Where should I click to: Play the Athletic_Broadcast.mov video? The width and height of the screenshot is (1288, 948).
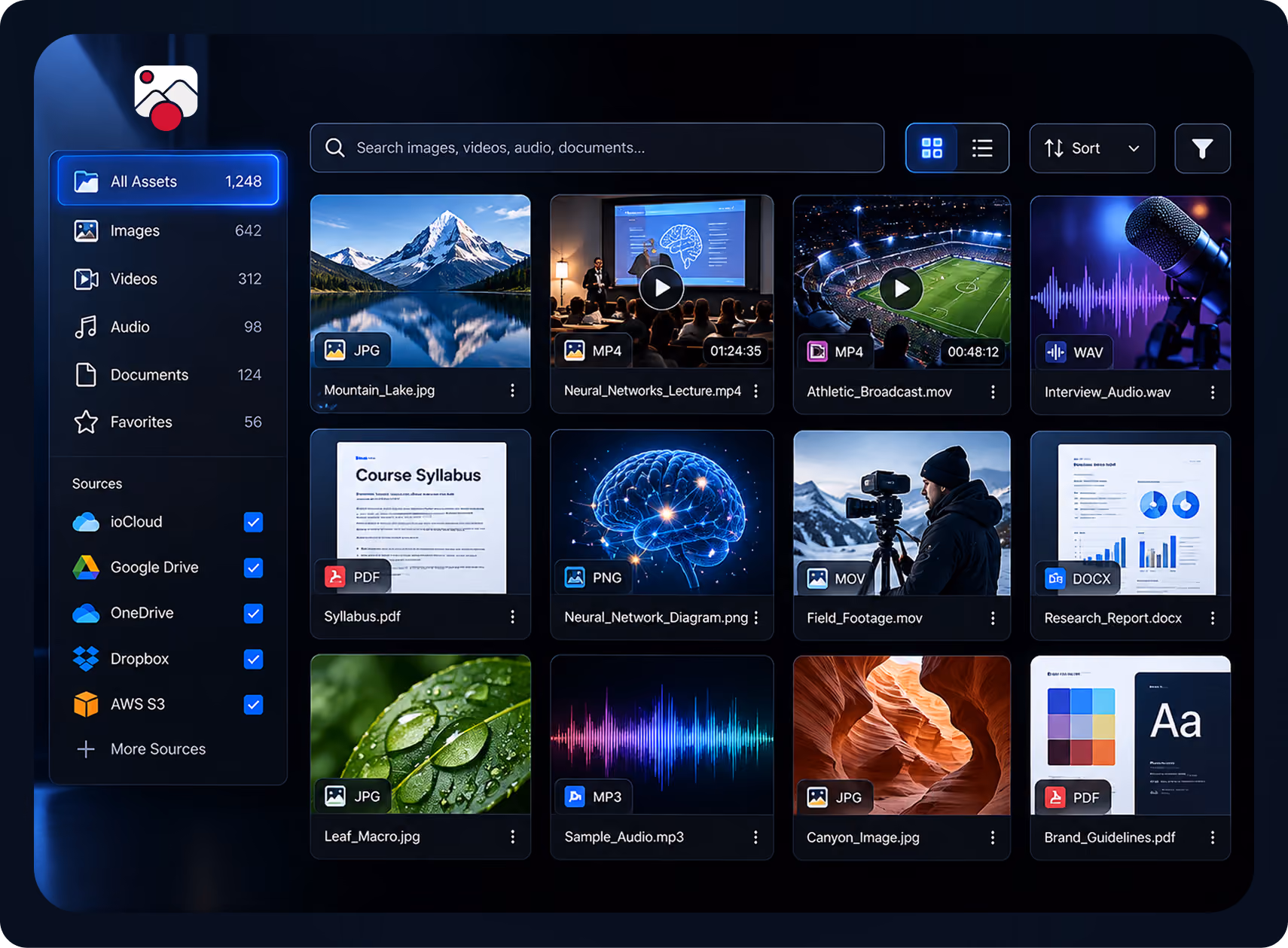click(x=901, y=288)
